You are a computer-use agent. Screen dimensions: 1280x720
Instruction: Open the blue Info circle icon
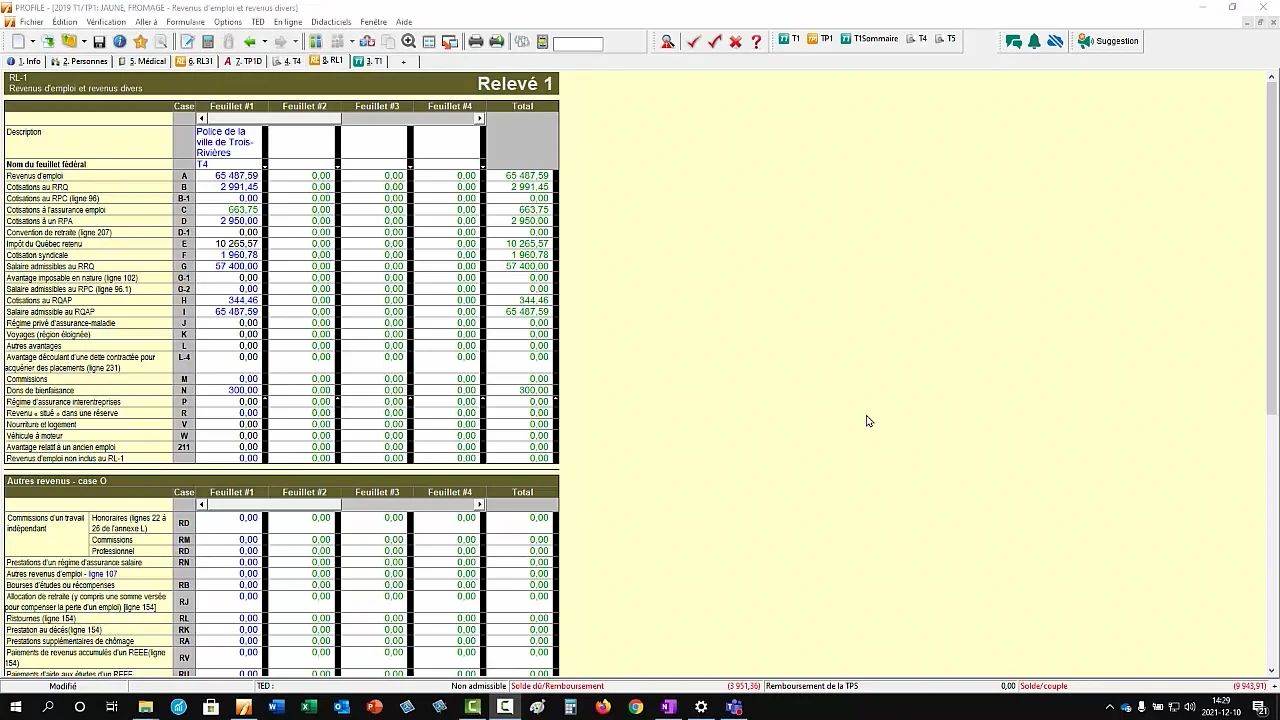coord(119,42)
